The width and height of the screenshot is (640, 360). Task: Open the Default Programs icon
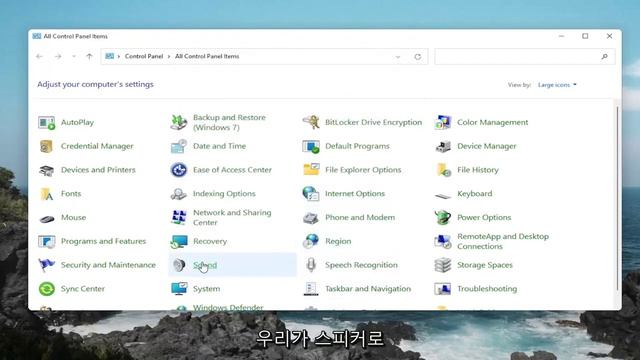[x=311, y=146]
